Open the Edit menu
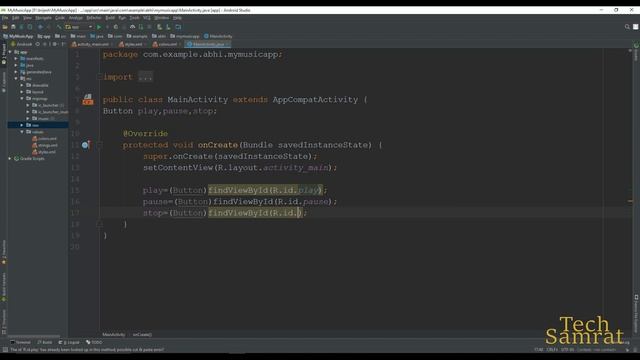 coord(16,18)
